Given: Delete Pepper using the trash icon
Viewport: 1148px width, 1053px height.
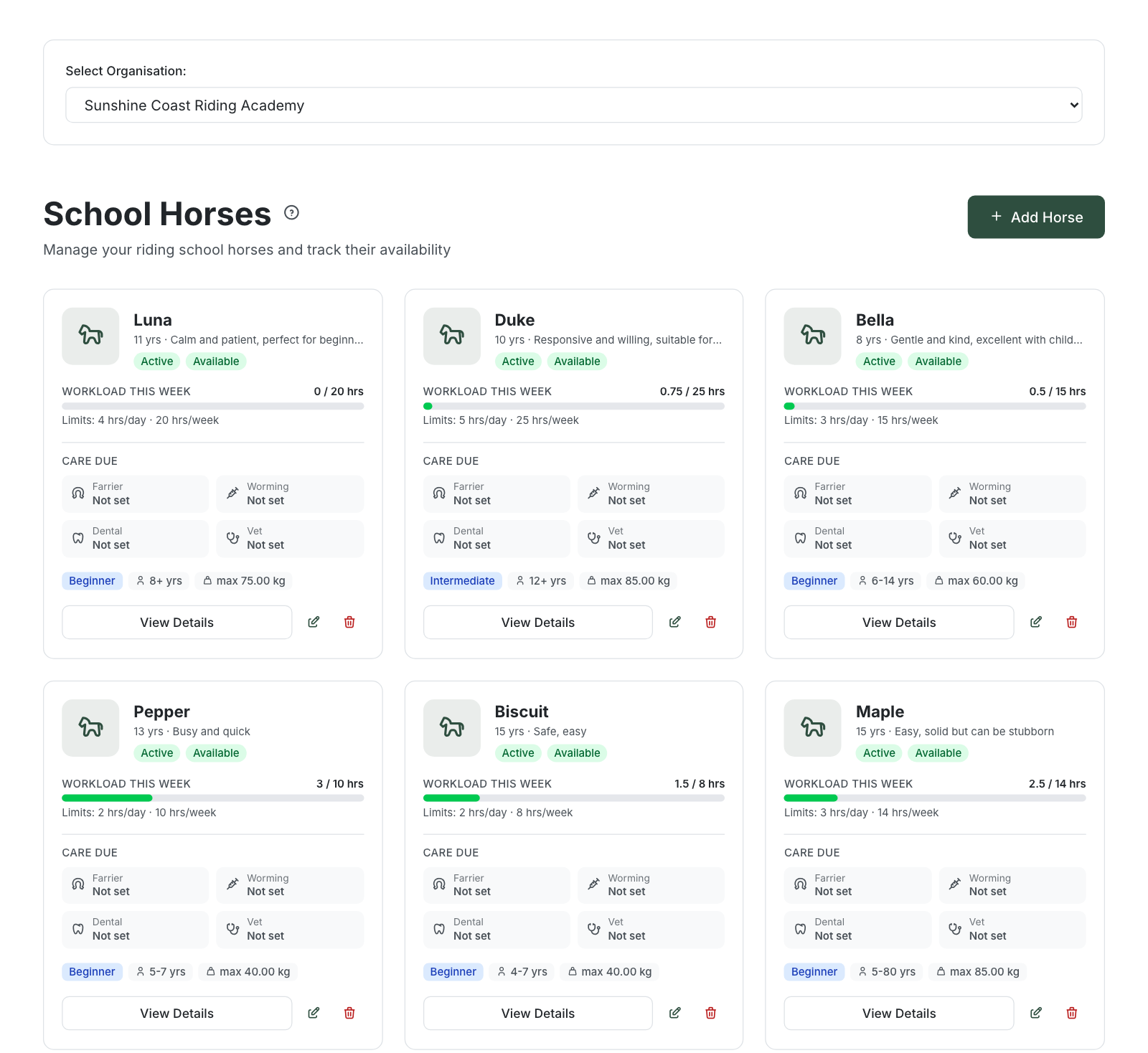Looking at the screenshot, I should pyautogui.click(x=349, y=1013).
